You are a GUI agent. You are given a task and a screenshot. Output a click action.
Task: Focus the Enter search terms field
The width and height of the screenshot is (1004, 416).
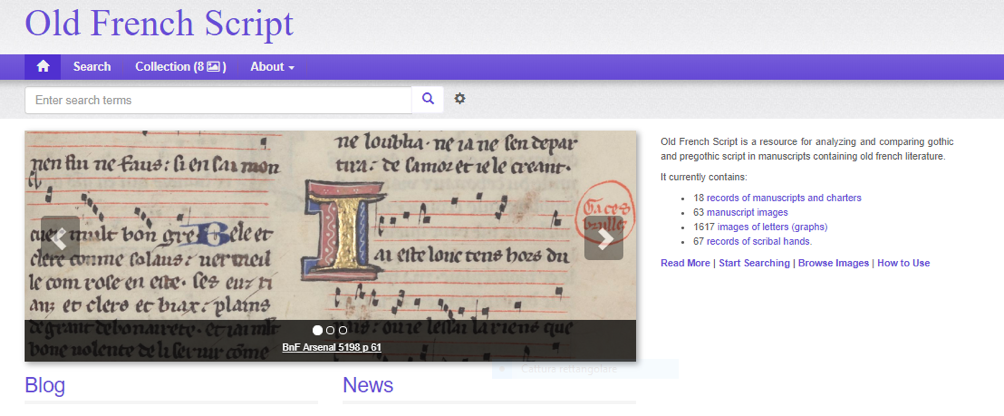click(218, 100)
